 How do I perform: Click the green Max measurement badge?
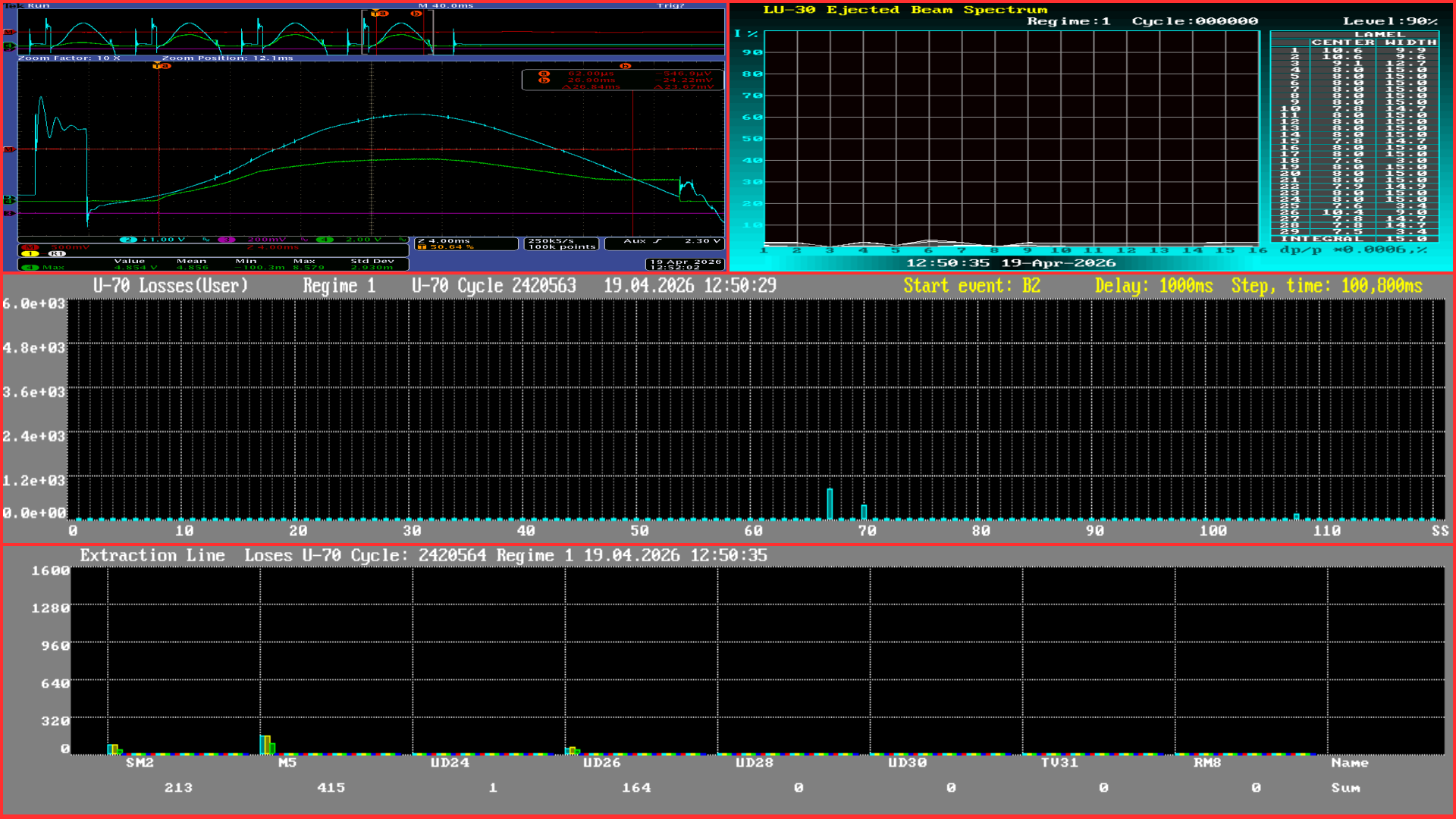[x=30, y=267]
